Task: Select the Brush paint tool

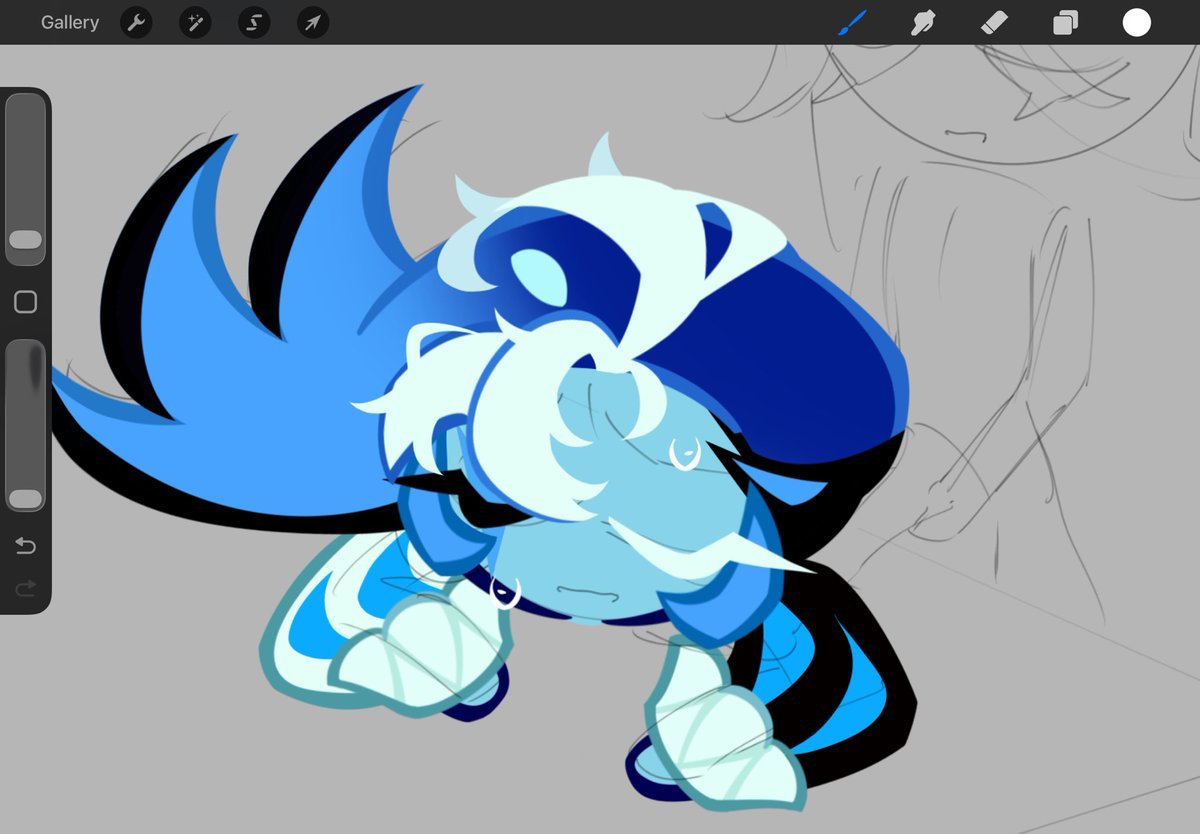Action: tap(852, 22)
